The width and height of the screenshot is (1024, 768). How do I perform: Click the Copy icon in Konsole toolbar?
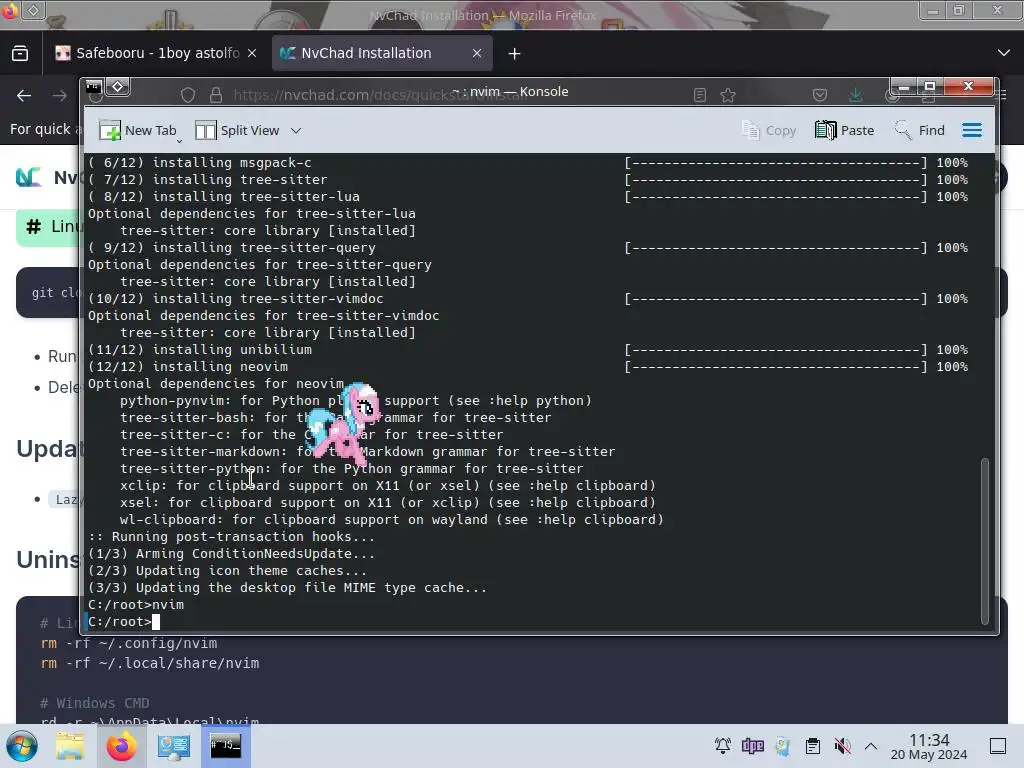[x=769, y=131]
